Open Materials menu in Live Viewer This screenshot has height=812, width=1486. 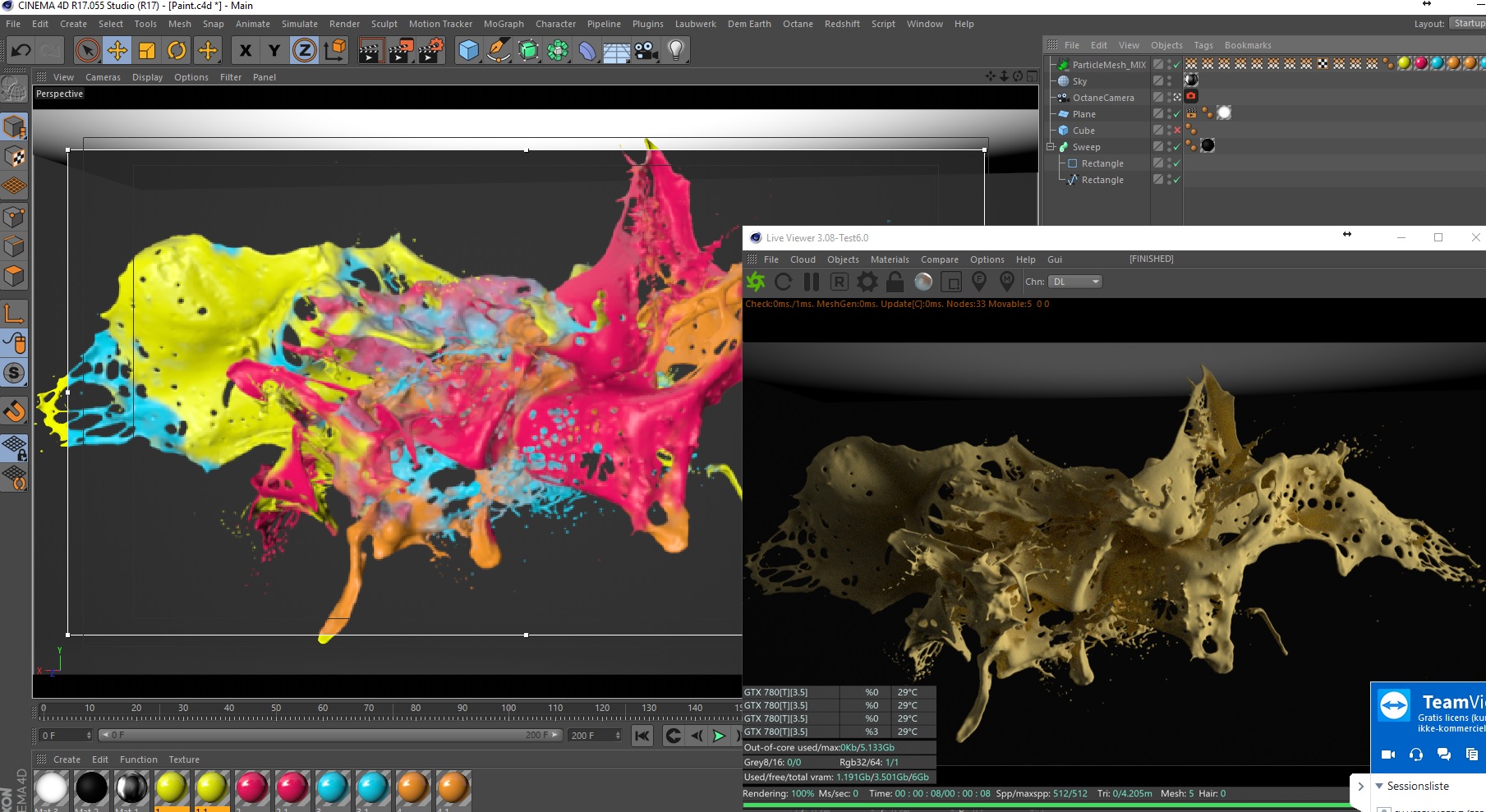889,259
